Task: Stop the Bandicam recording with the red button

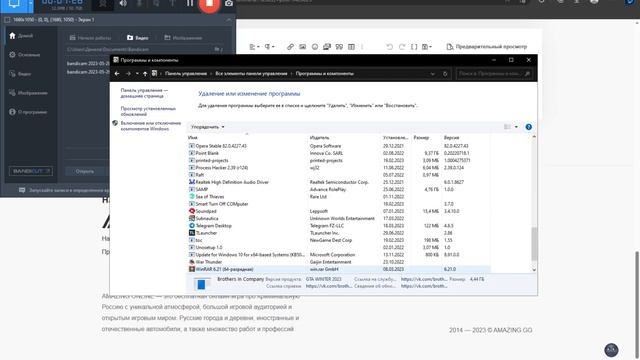Action: pyautogui.click(x=209, y=4)
